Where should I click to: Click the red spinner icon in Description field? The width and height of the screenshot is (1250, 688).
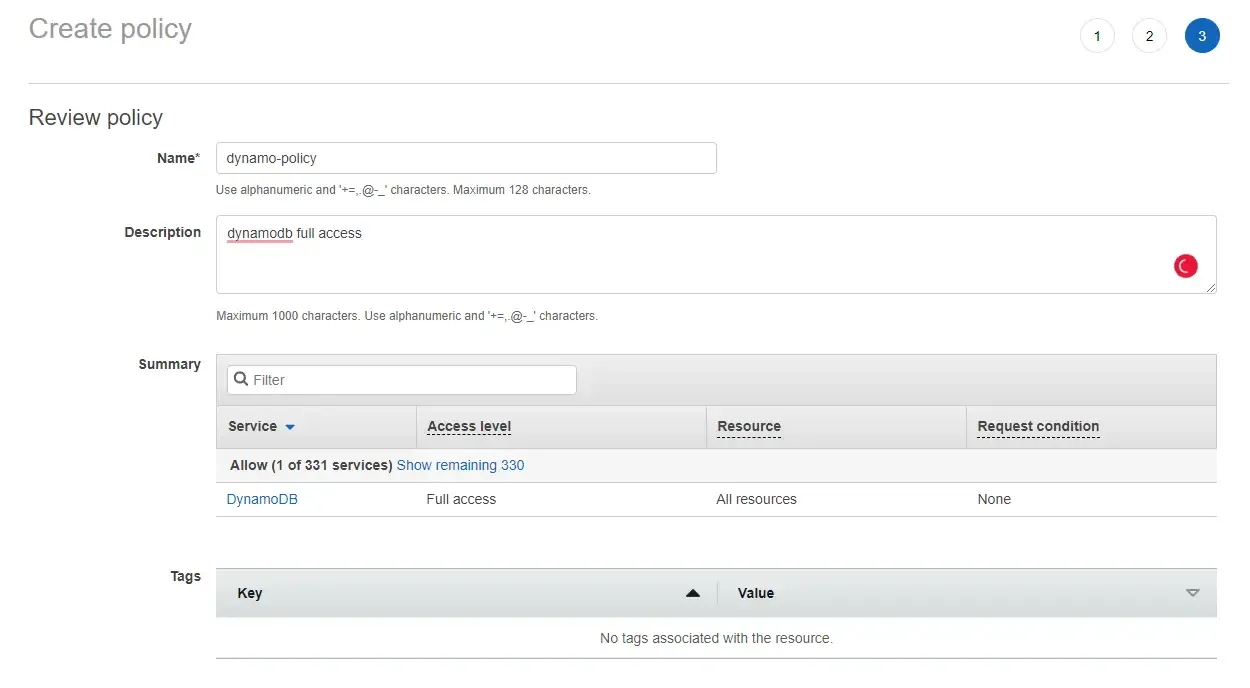click(x=1185, y=265)
